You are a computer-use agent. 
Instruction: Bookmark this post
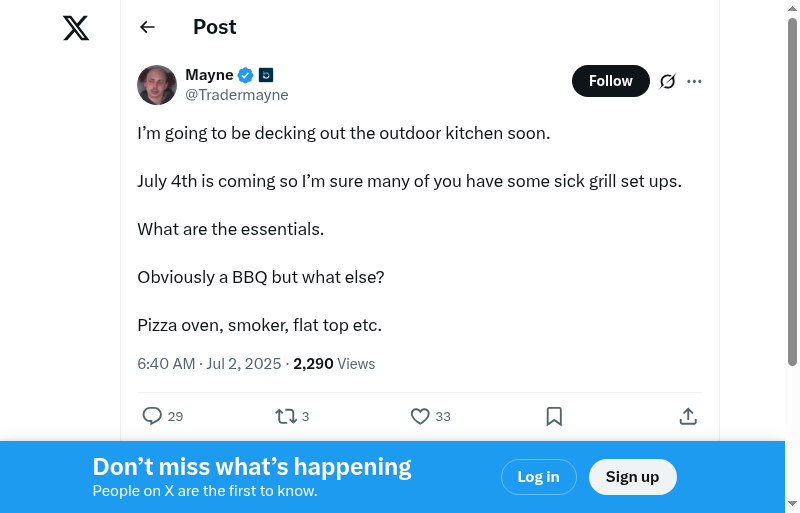(554, 416)
